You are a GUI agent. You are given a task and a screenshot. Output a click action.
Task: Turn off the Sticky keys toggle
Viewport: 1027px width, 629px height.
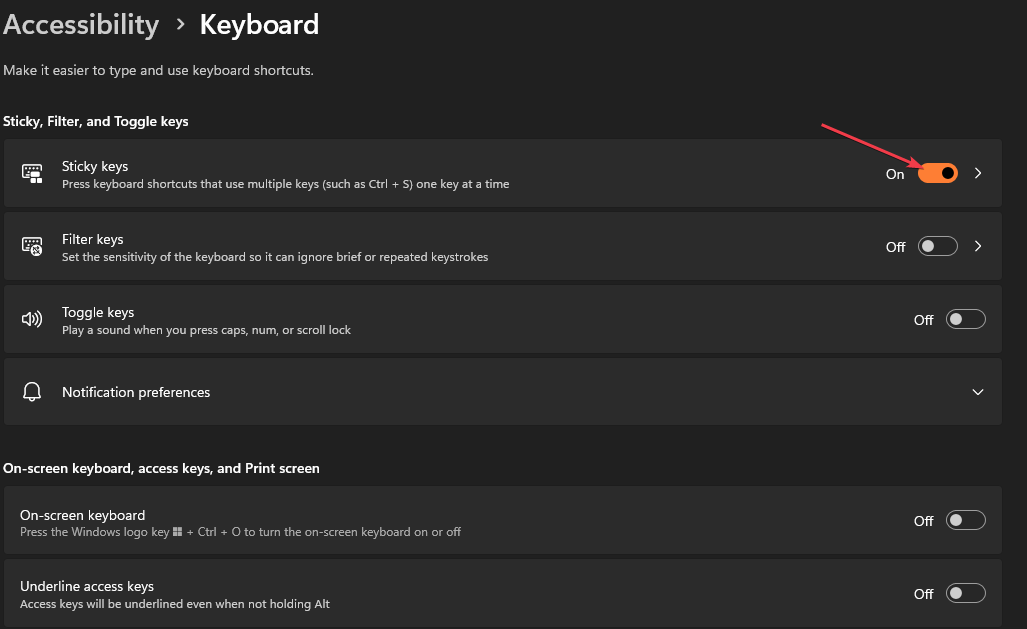[x=938, y=173]
